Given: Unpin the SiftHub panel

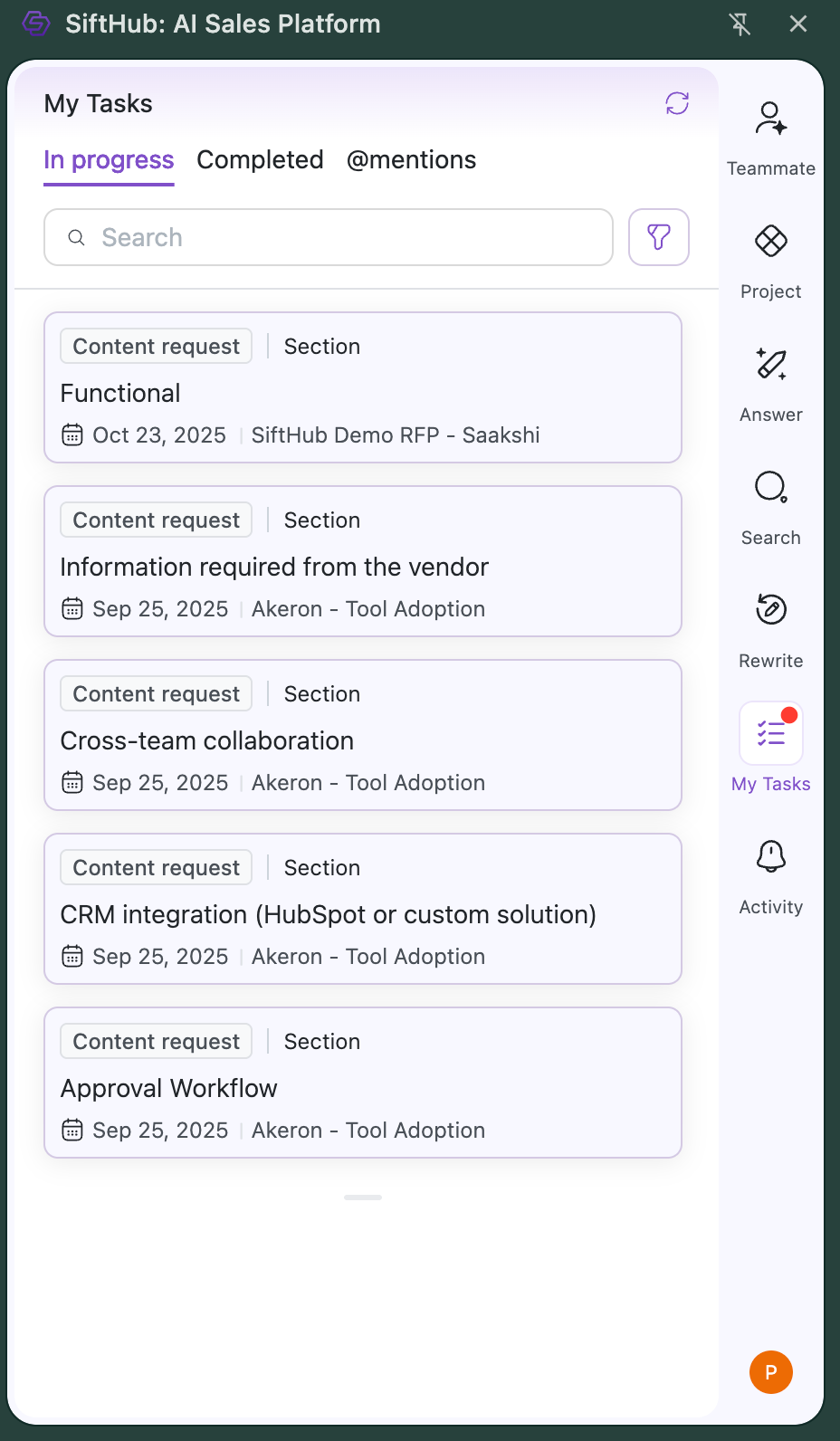Looking at the screenshot, I should click(740, 24).
